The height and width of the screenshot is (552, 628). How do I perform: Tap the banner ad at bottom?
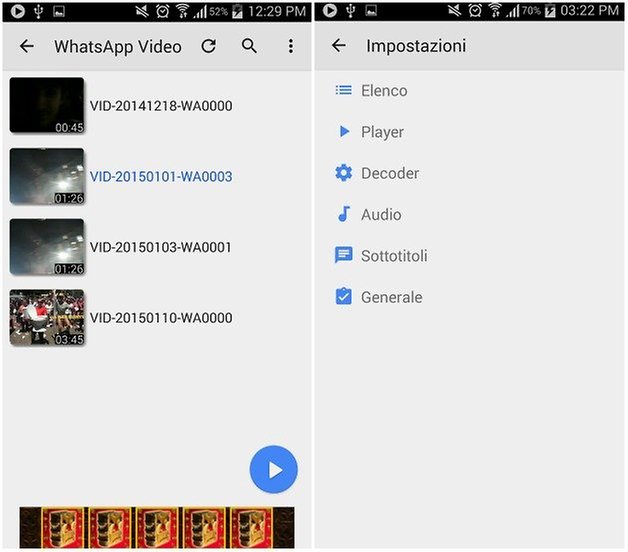pyautogui.click(x=157, y=527)
